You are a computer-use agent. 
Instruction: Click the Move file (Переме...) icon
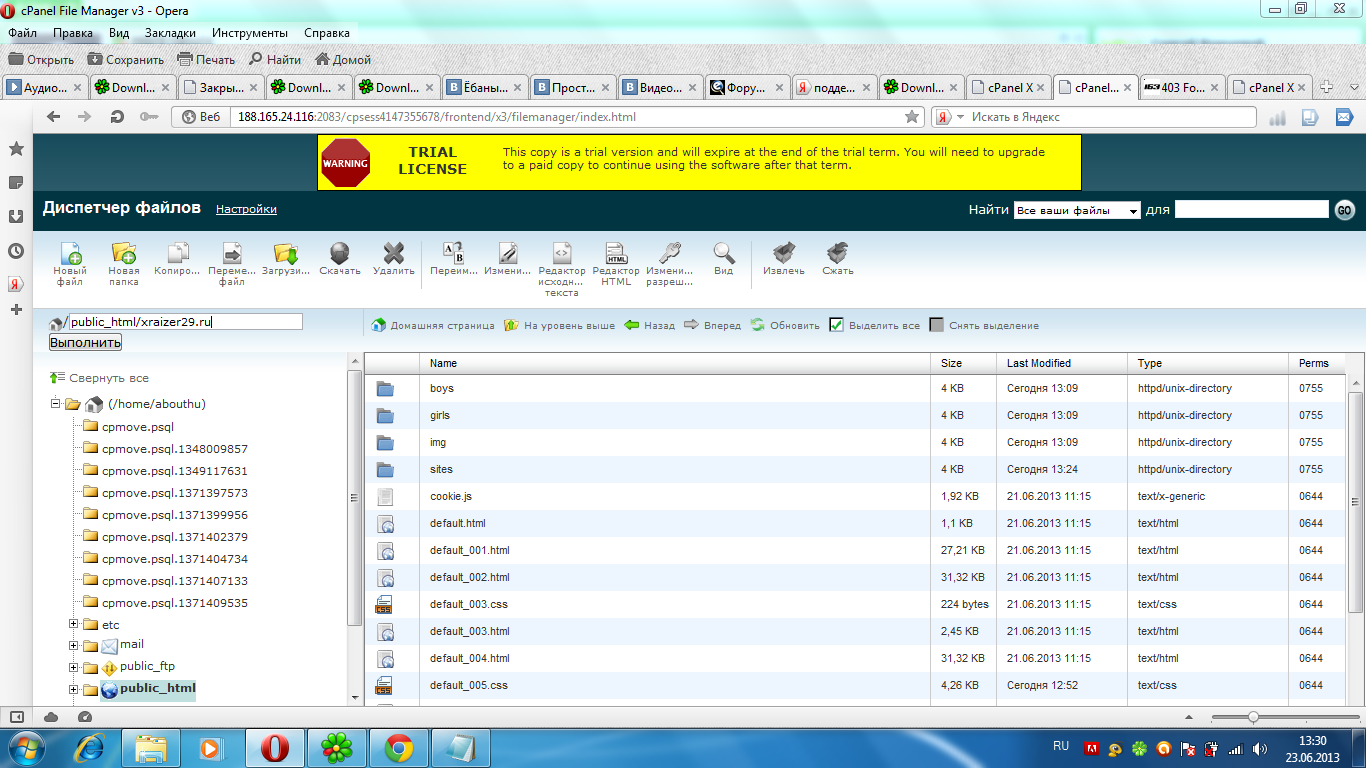coord(232,253)
